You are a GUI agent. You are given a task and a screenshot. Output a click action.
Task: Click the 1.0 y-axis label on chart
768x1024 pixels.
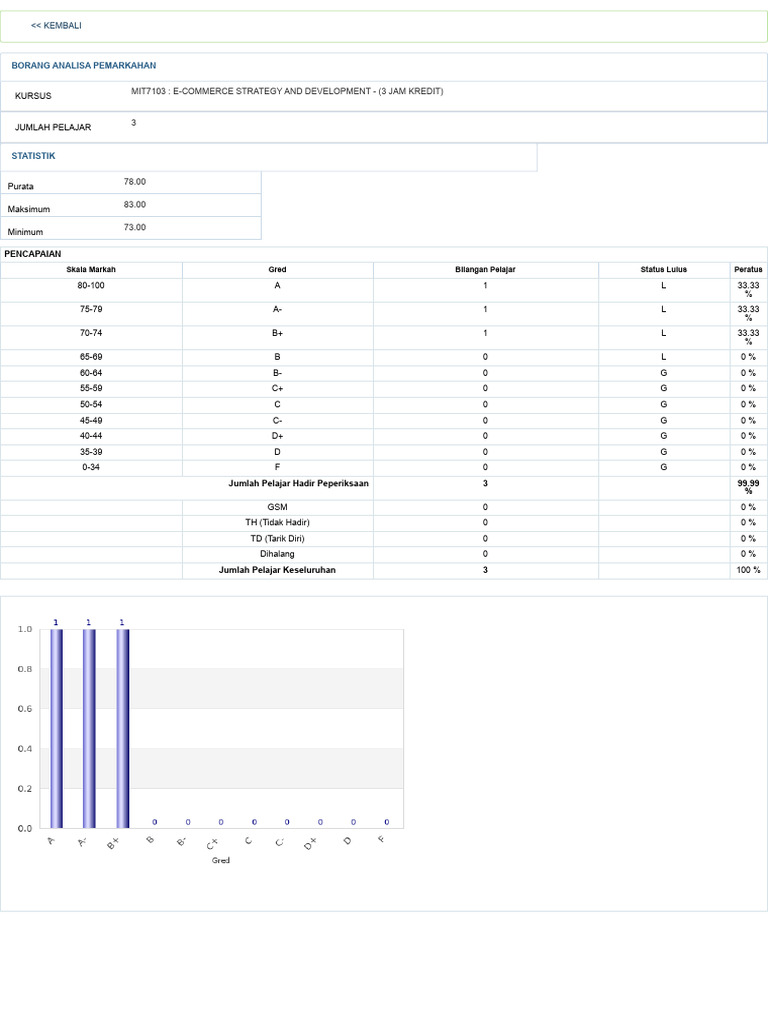(25, 629)
